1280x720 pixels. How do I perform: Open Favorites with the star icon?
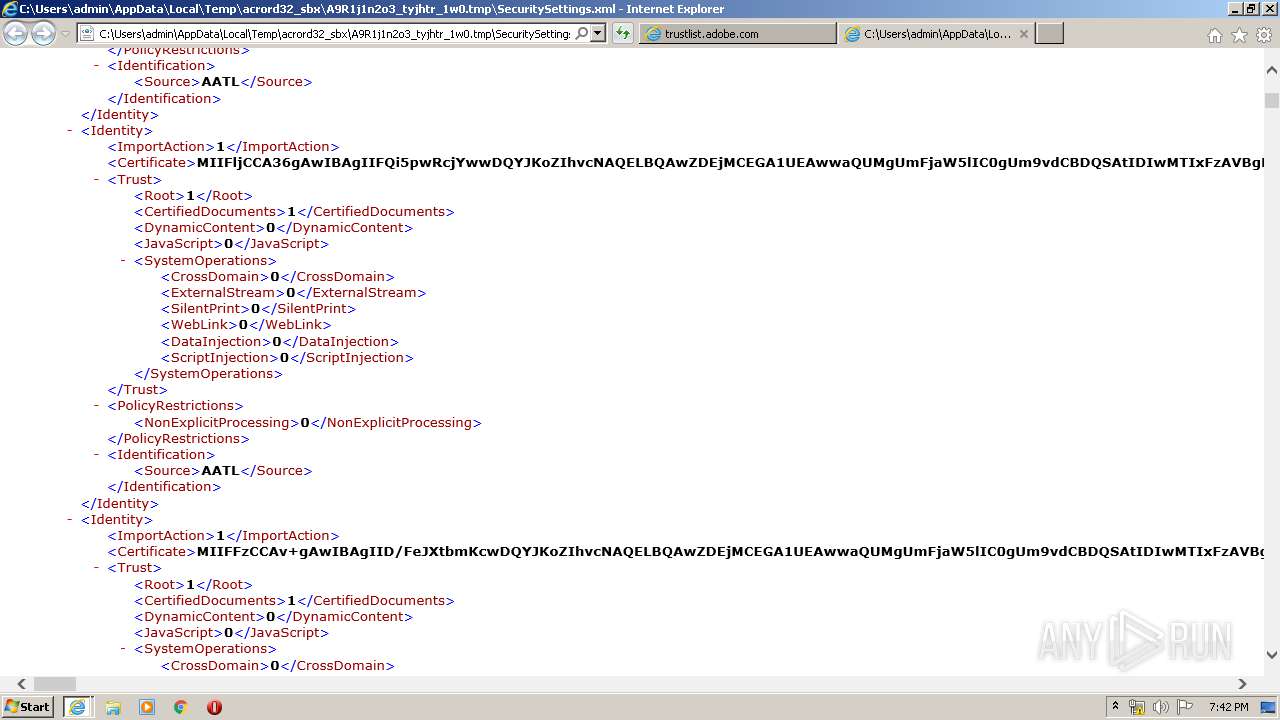pos(1239,35)
